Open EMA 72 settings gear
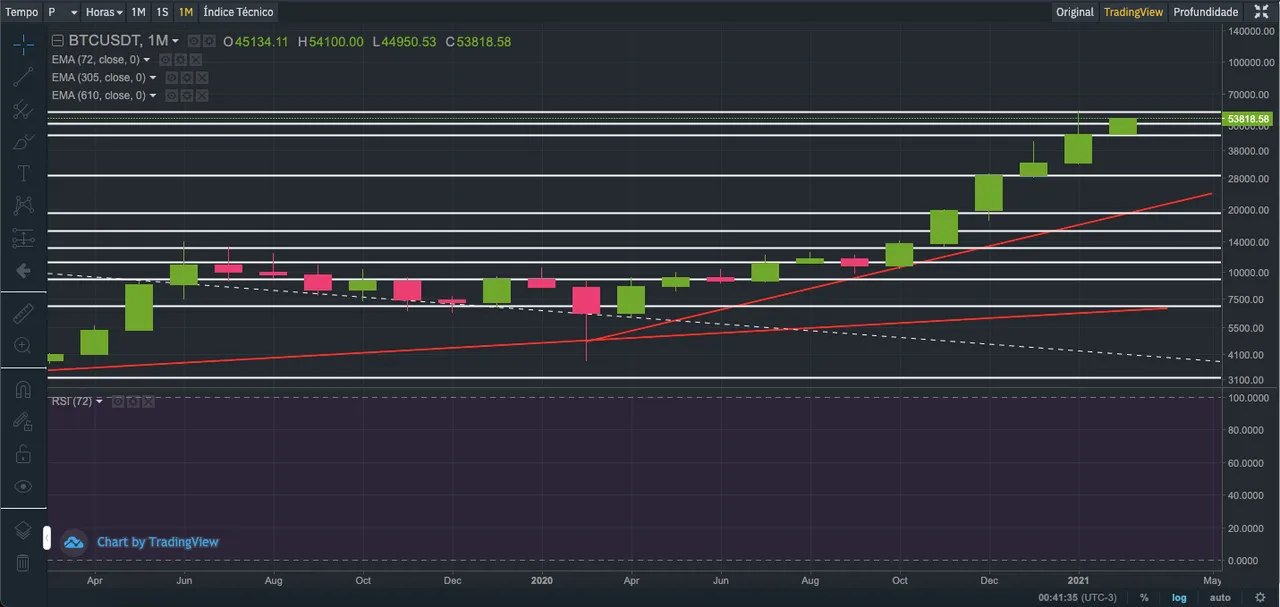 (179, 59)
